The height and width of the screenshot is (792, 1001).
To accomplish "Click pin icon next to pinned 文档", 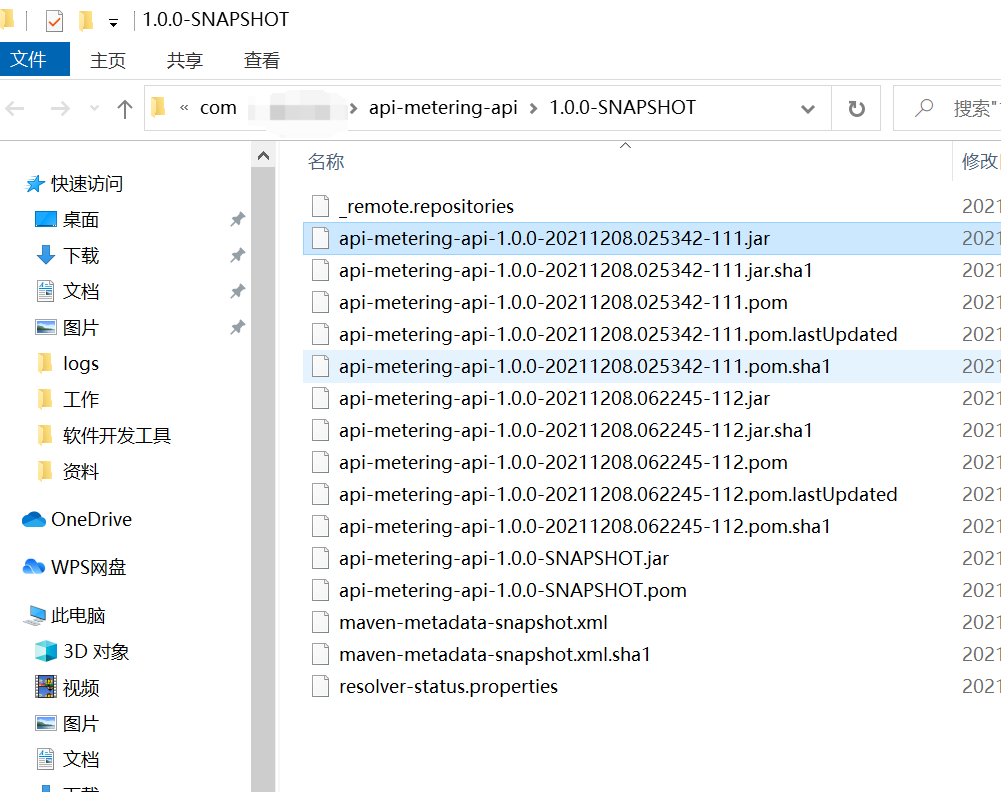I will point(237,291).
